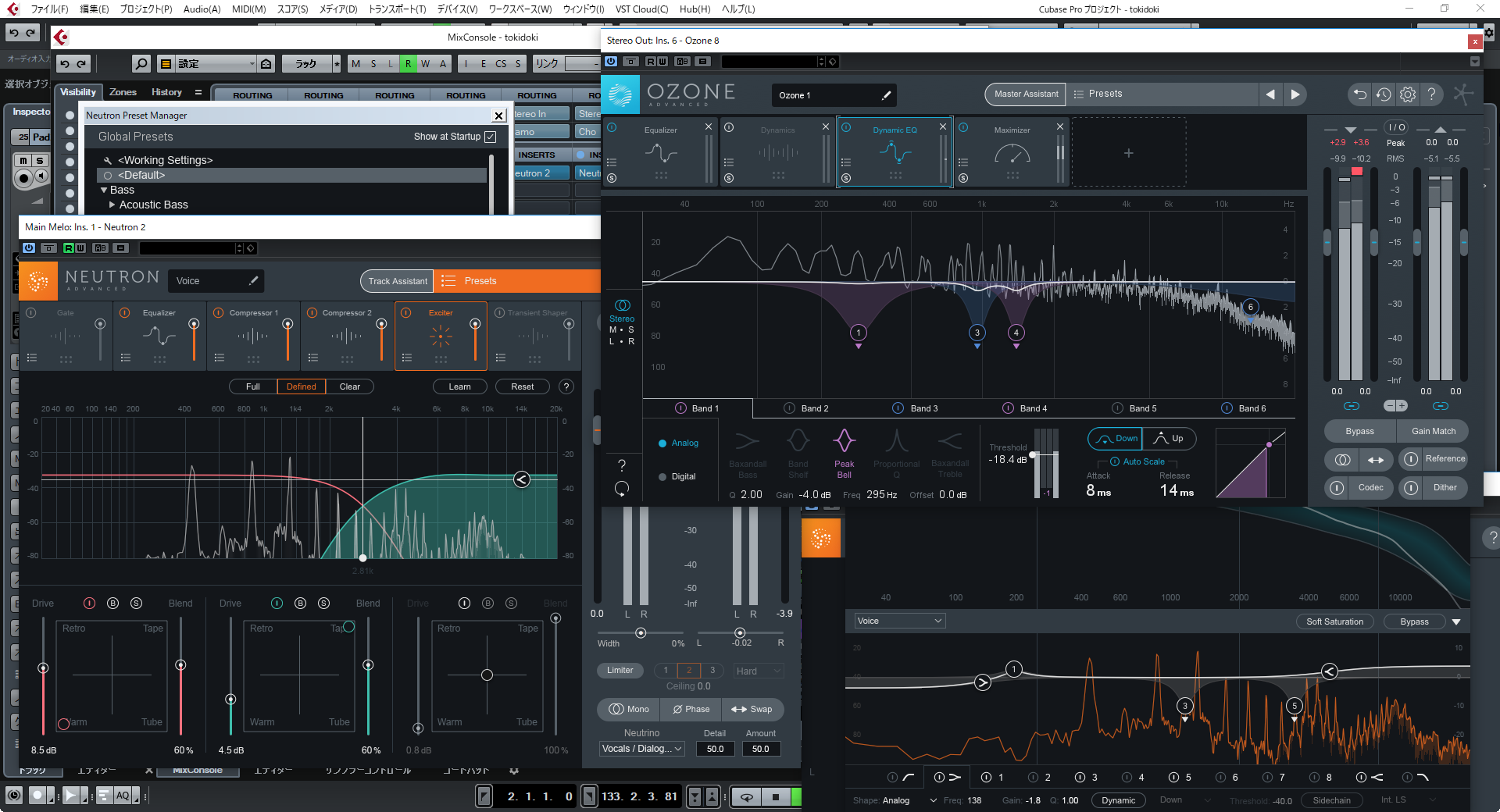Adjust stereo Width slider handle
Screen dimensions: 1500x812
click(x=641, y=633)
